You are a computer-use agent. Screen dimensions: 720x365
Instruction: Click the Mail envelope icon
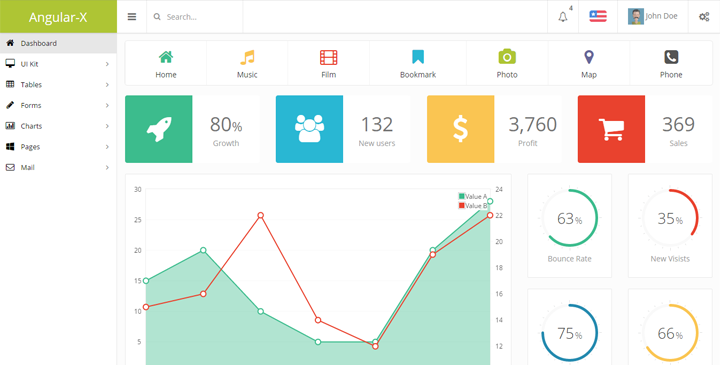(10, 167)
